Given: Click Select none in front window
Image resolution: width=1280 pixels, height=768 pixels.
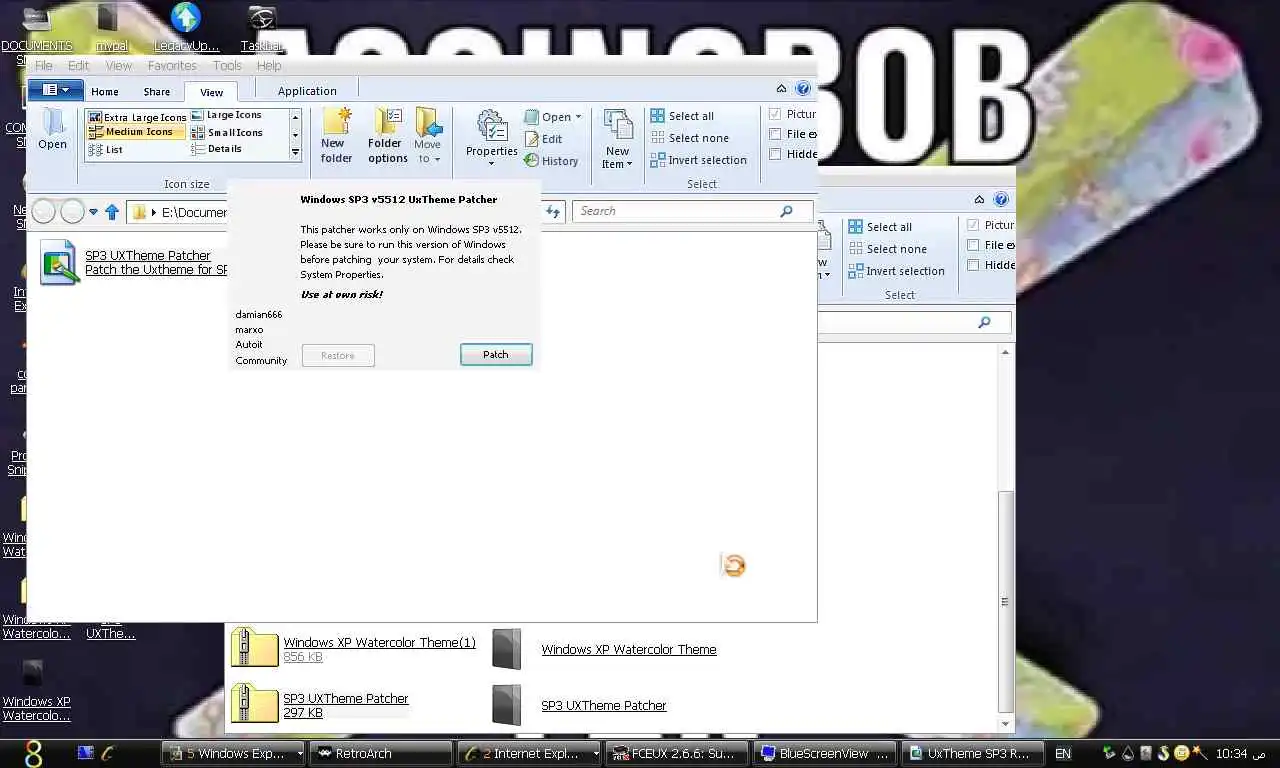Looking at the screenshot, I should [x=689, y=138].
